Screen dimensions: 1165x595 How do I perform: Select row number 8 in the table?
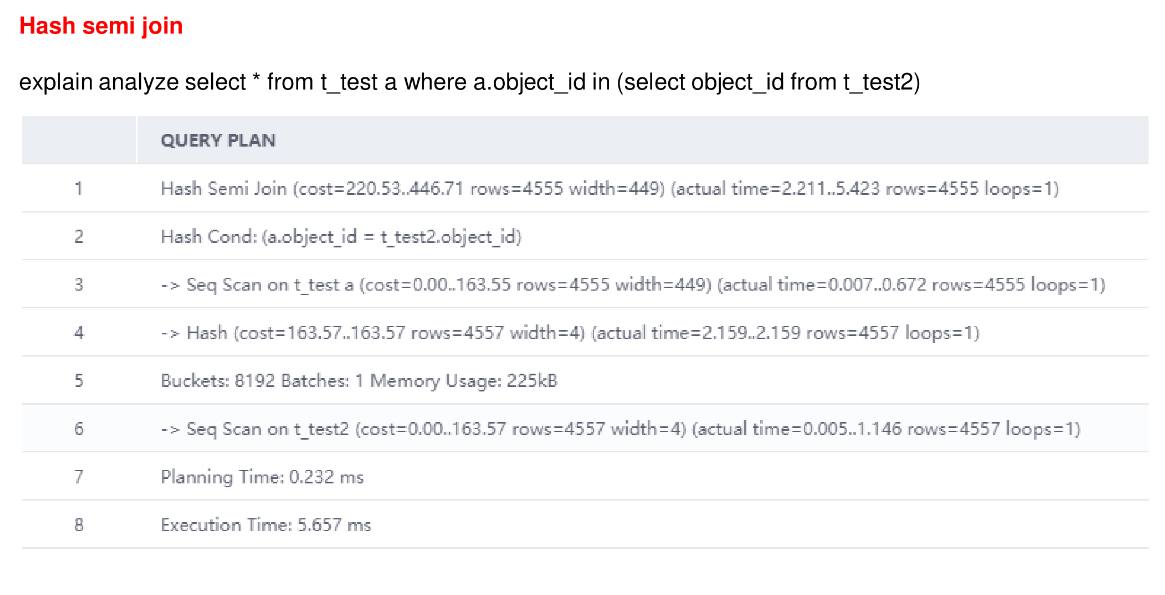[79, 525]
